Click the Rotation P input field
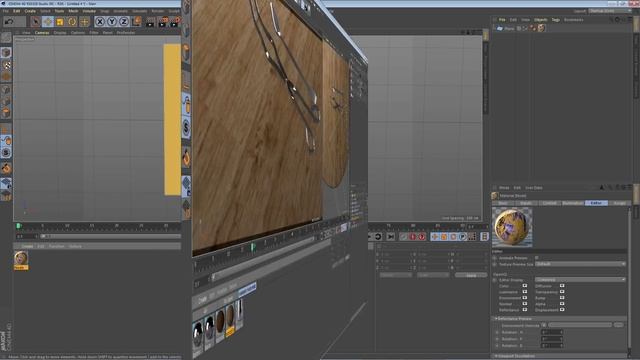 [x=551, y=339]
